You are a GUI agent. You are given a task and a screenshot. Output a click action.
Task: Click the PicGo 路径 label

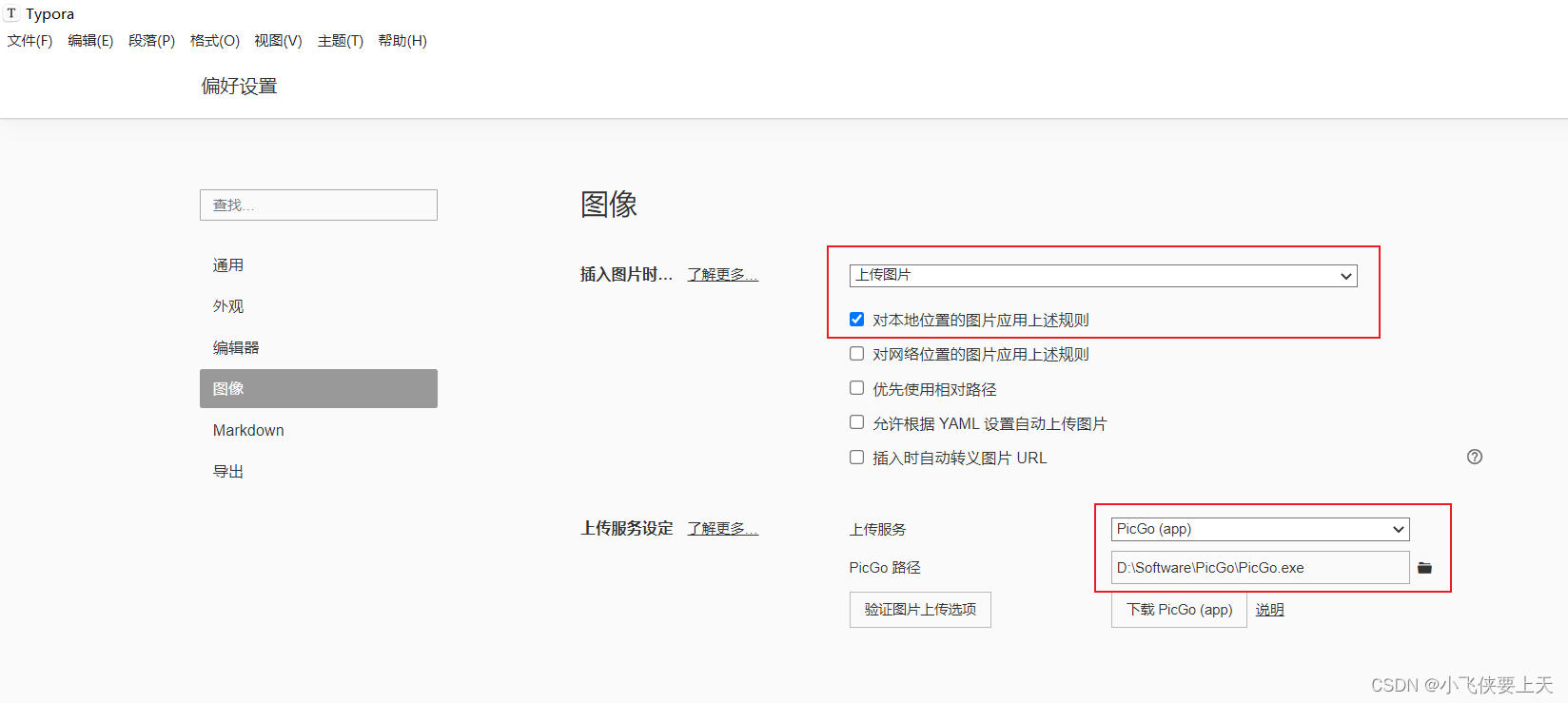[x=885, y=568]
